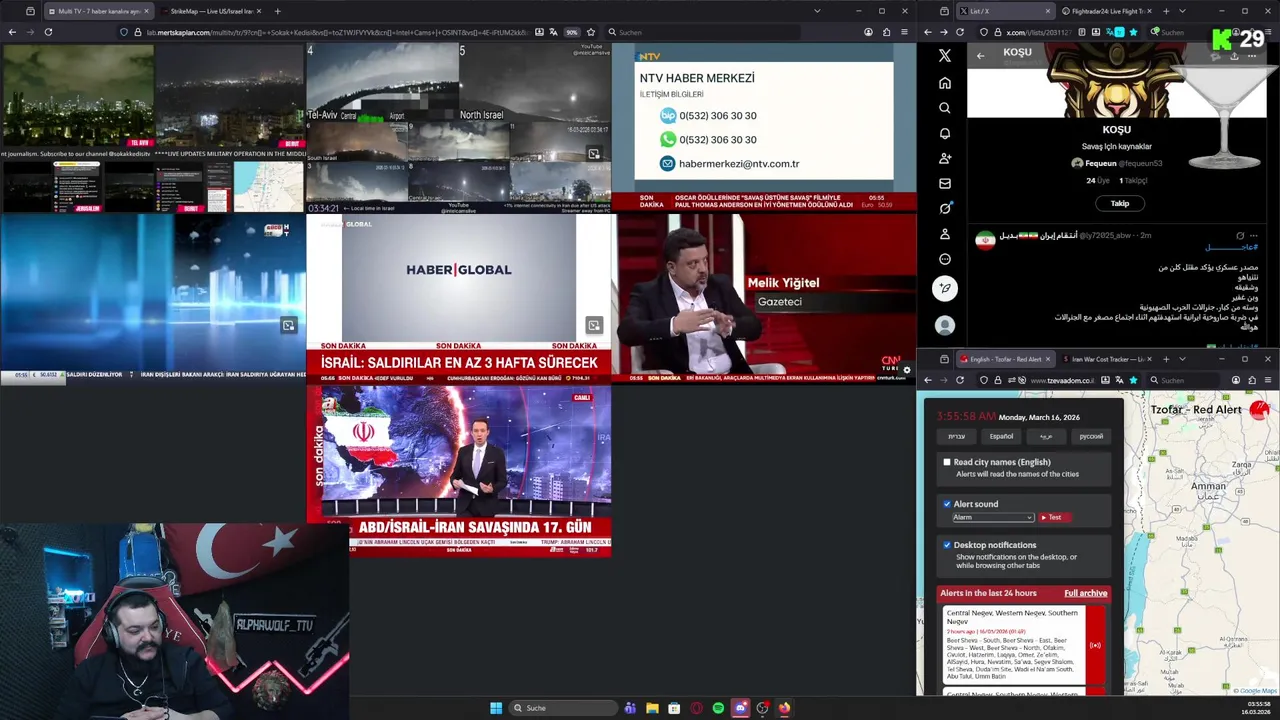Click bookmark star in Multi TV address bar
The height and width of the screenshot is (720, 1280).
(591, 32)
